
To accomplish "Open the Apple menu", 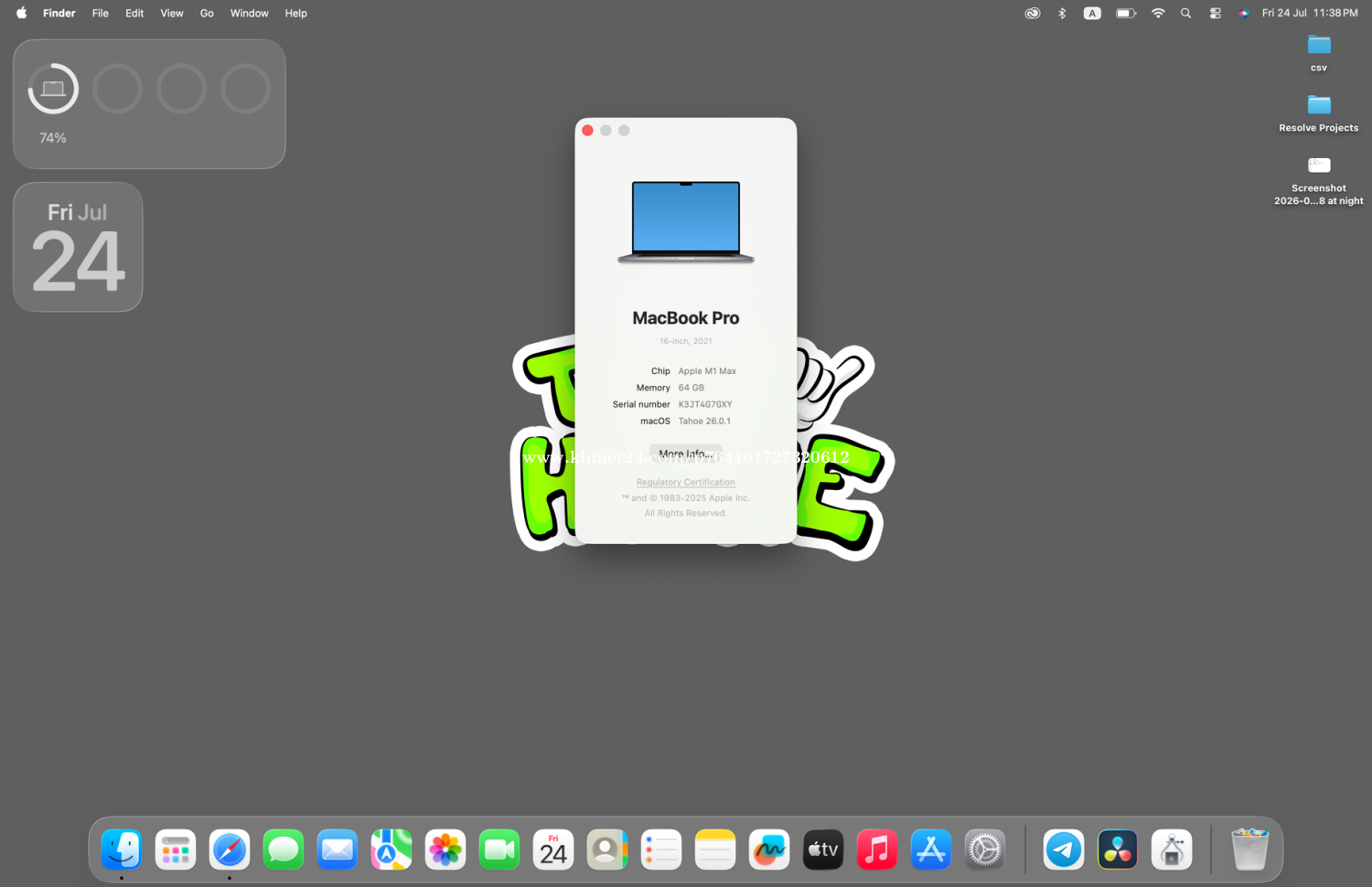I will (21, 13).
